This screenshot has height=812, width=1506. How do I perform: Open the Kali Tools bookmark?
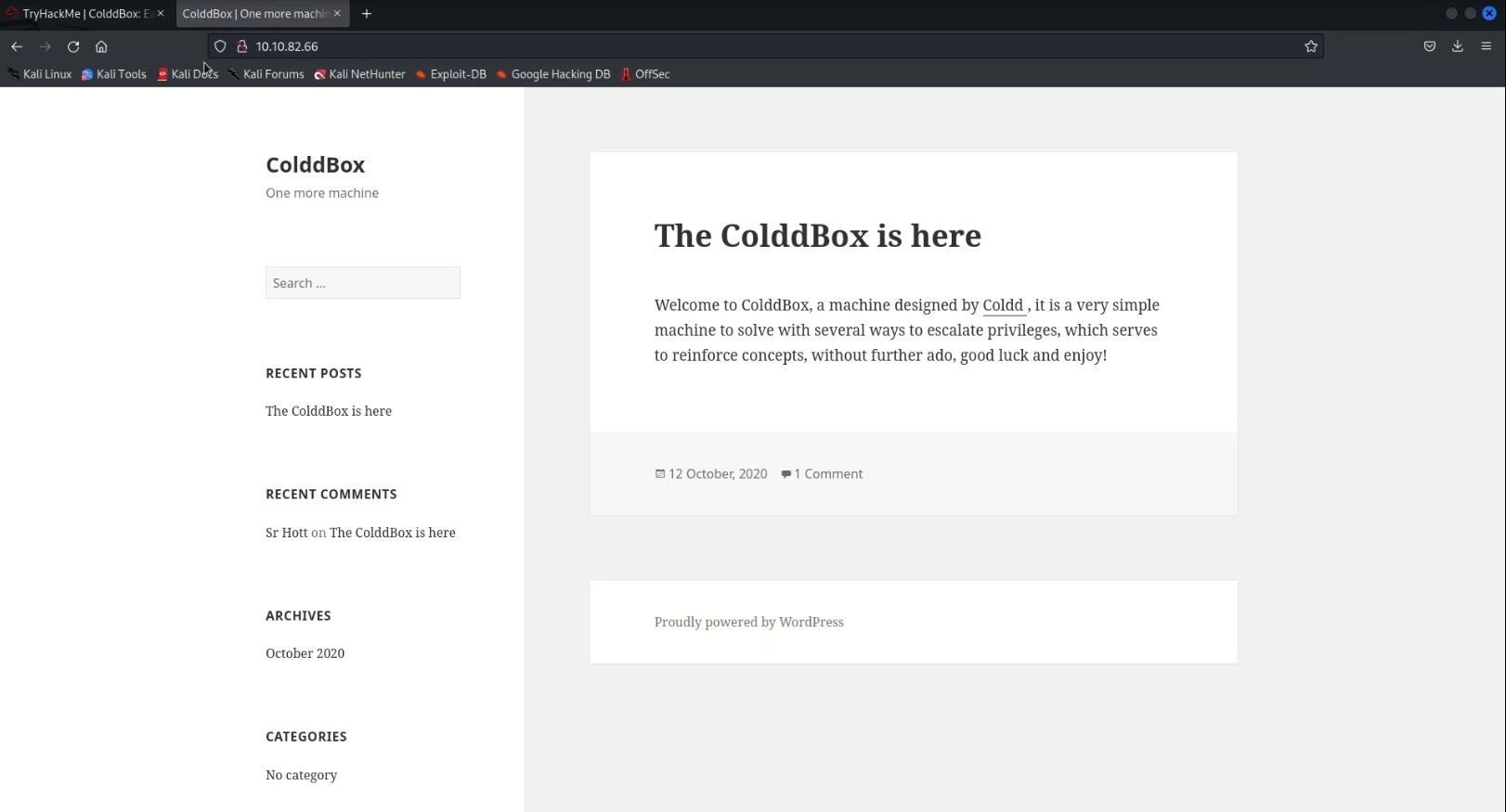point(114,74)
